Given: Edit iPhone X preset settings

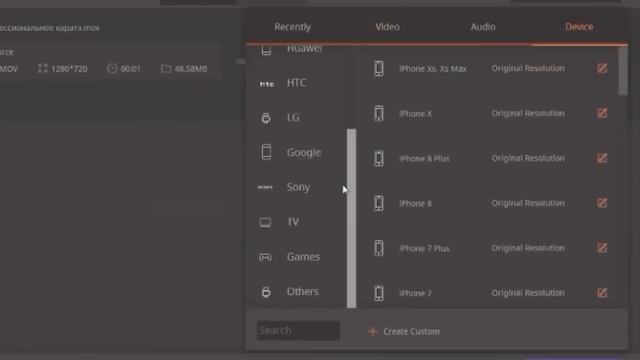Looking at the screenshot, I should pos(602,113).
